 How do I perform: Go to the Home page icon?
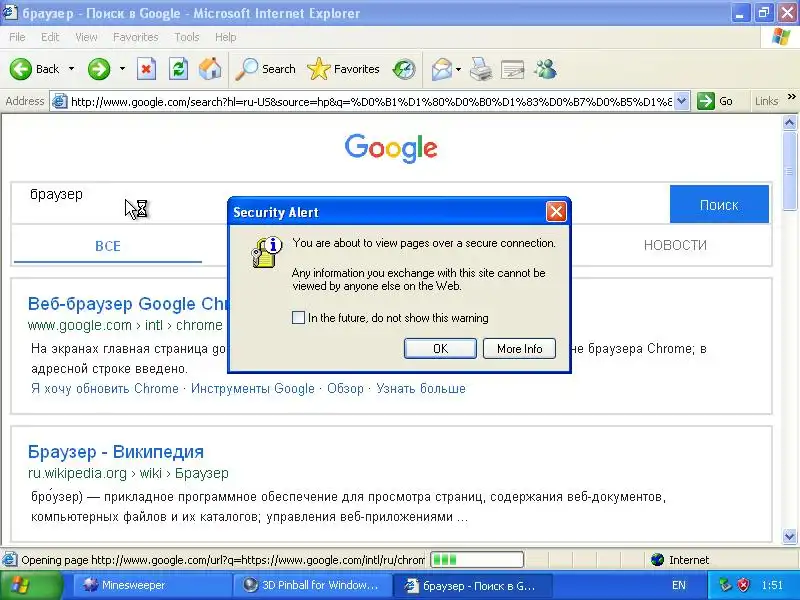210,69
